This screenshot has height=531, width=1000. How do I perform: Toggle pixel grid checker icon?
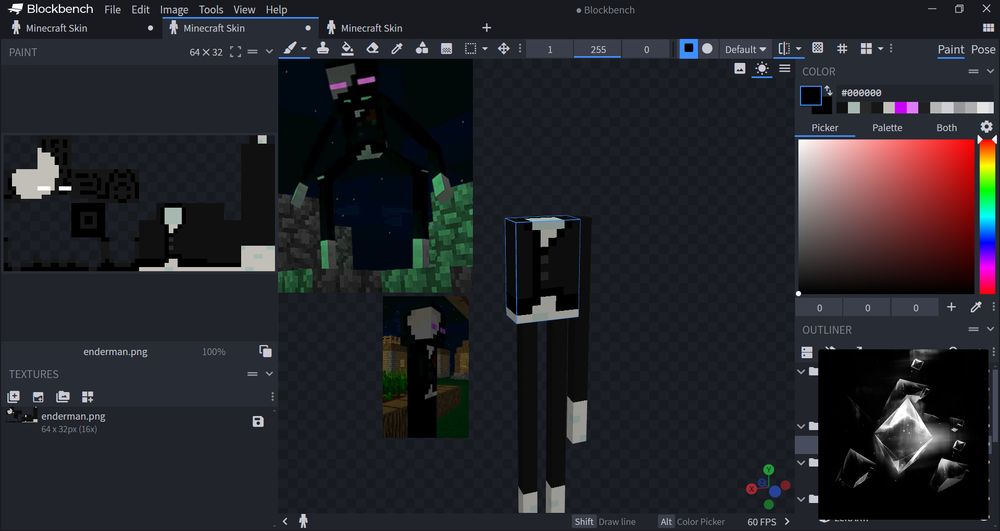pyautogui.click(x=818, y=48)
